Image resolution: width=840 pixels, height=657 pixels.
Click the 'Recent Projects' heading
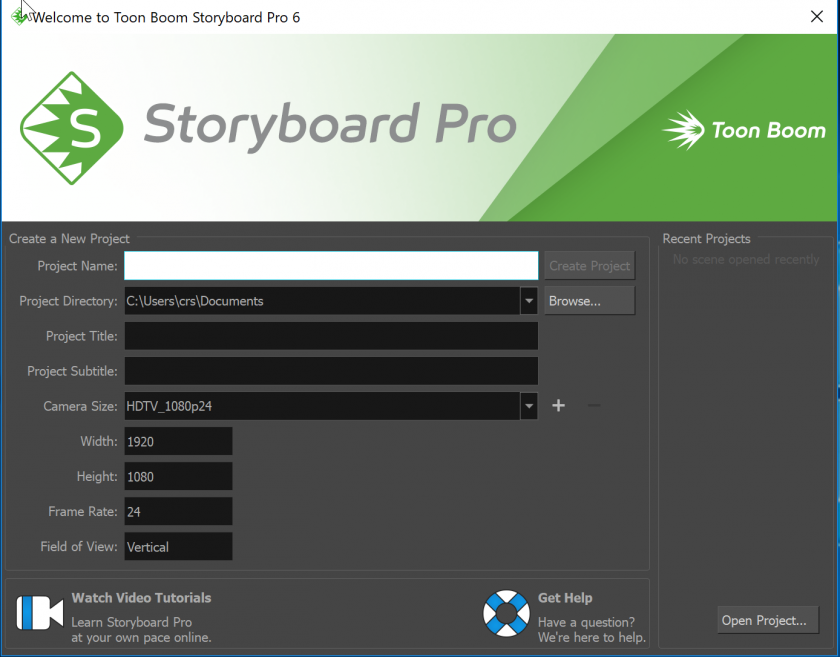[706, 238]
